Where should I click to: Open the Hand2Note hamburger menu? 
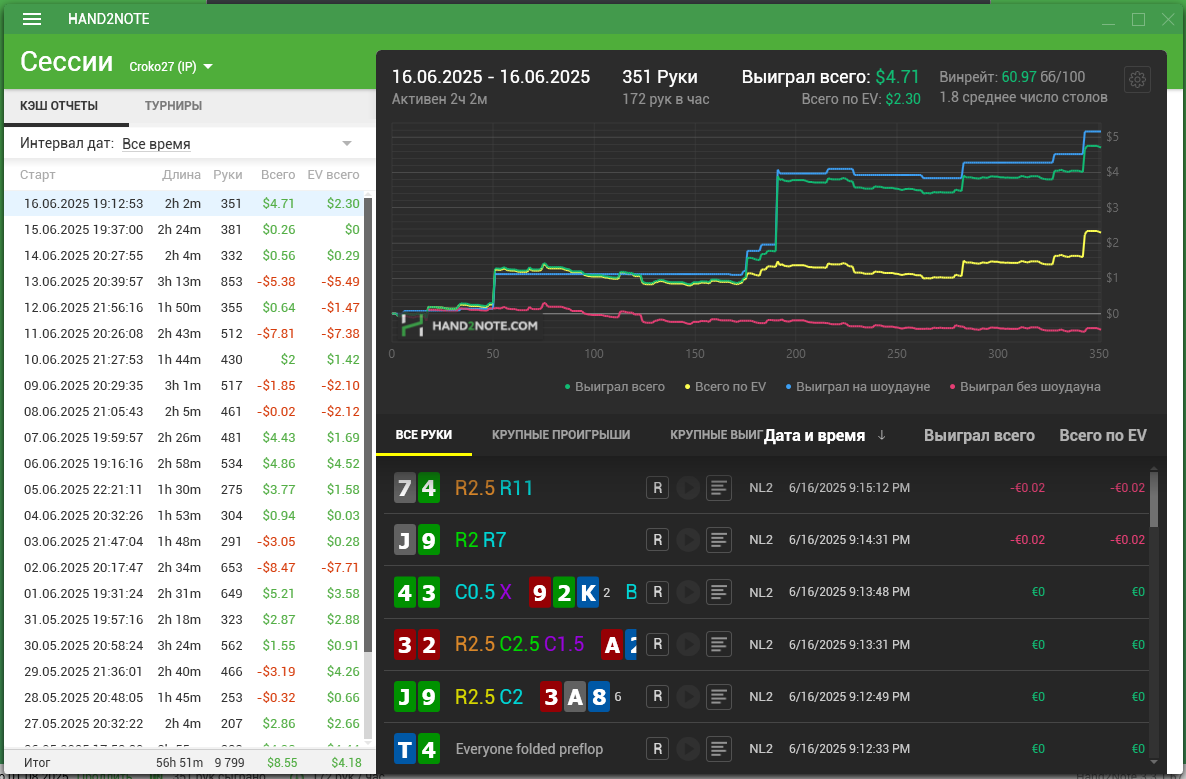point(32,19)
